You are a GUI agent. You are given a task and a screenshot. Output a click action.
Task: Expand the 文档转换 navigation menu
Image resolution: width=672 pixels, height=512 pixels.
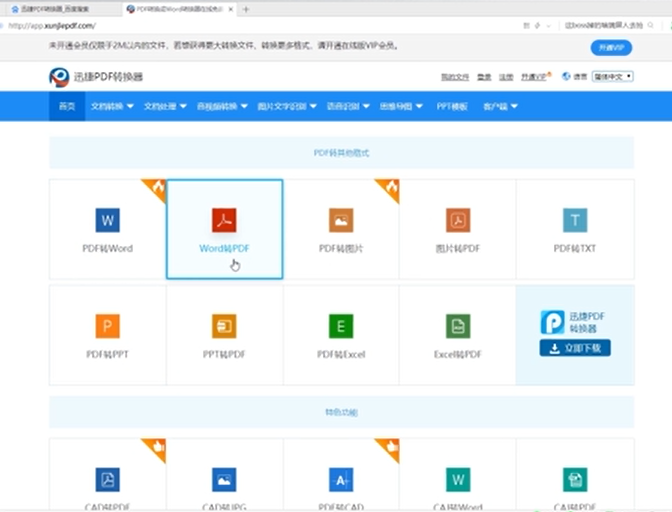click(112, 106)
